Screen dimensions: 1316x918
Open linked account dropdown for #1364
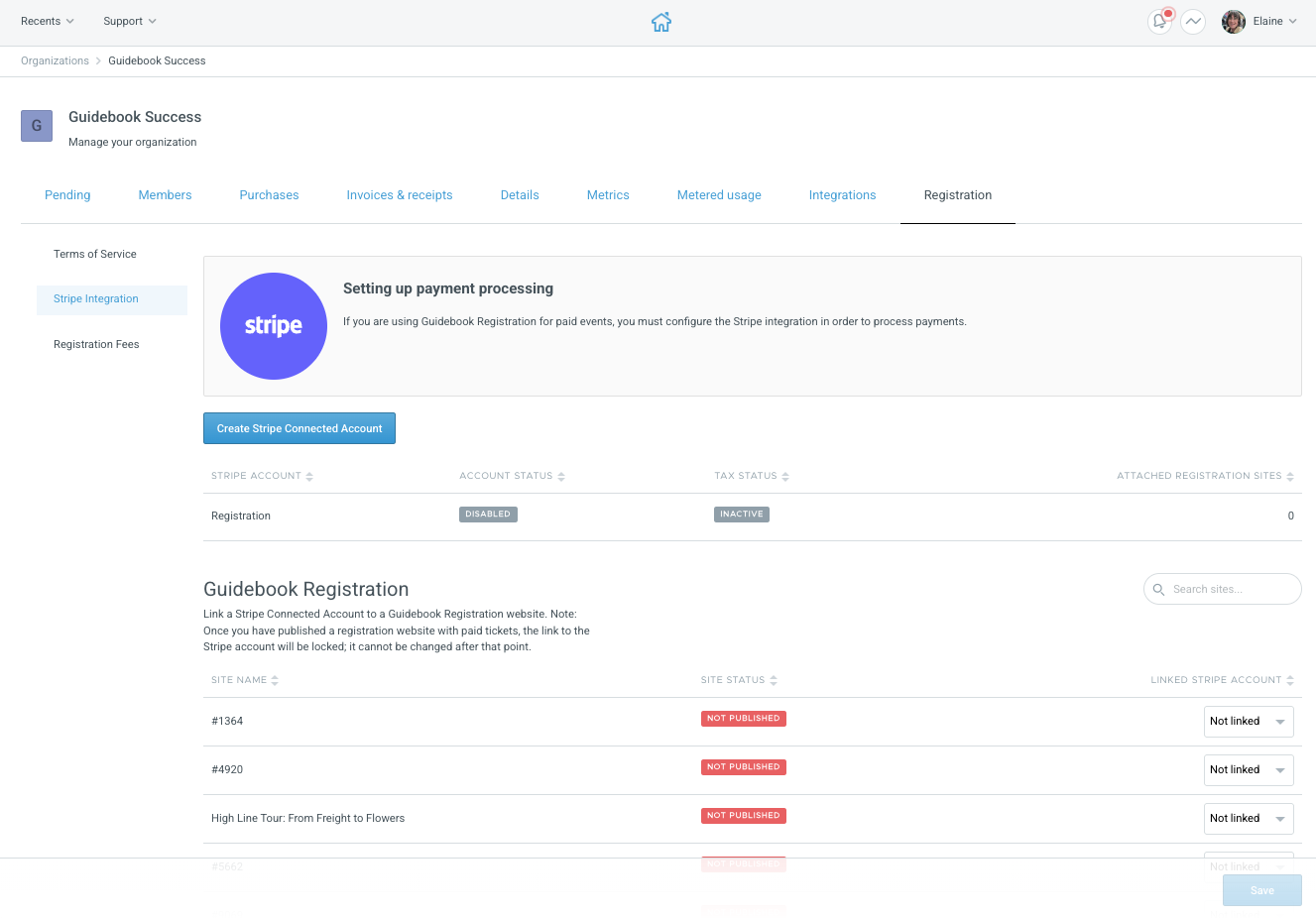tap(1249, 722)
